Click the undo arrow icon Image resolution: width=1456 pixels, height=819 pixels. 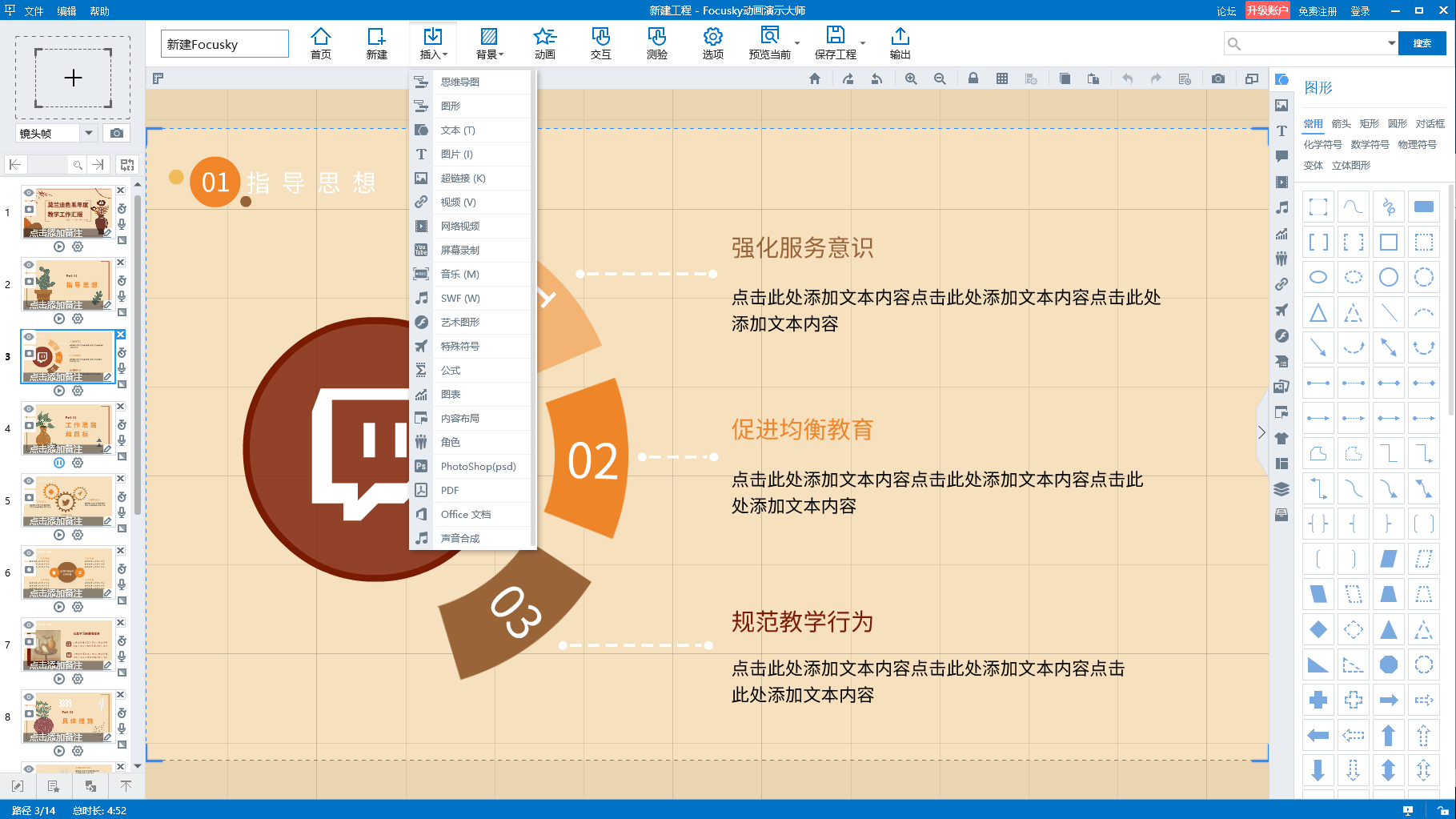point(1127,78)
